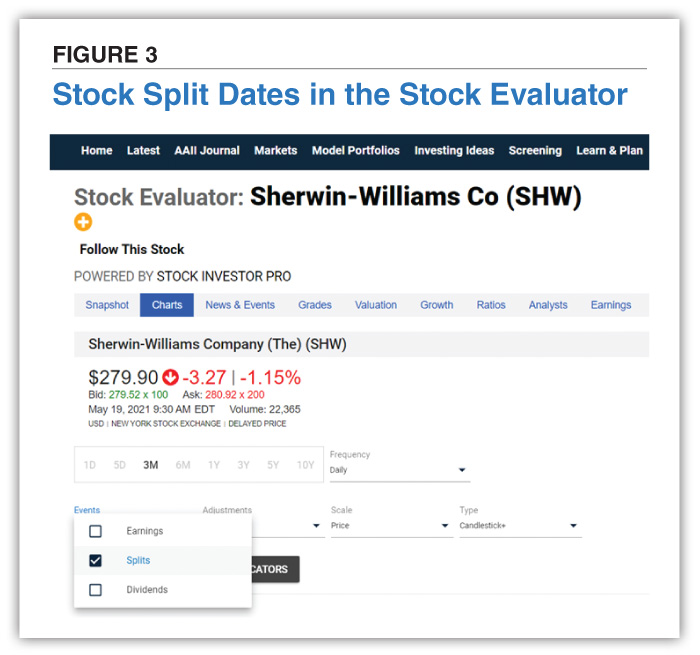Enable the Dividends events checkbox

point(96,590)
